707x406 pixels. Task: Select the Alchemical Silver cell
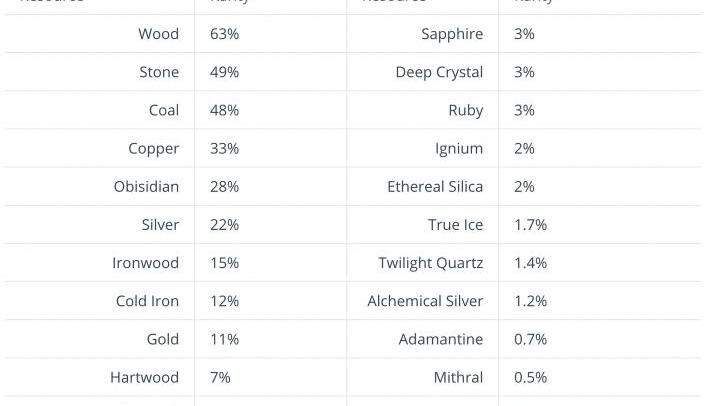click(x=425, y=301)
